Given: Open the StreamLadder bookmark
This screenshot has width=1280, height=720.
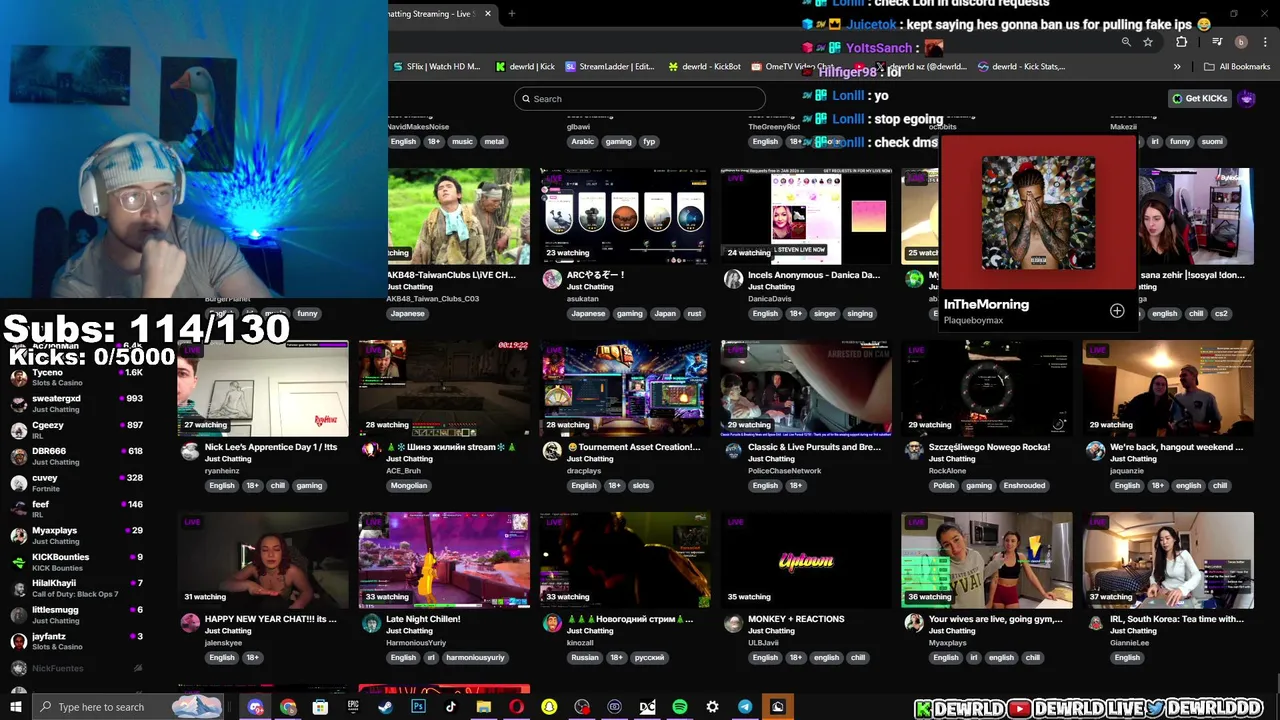Looking at the screenshot, I should tap(610, 67).
